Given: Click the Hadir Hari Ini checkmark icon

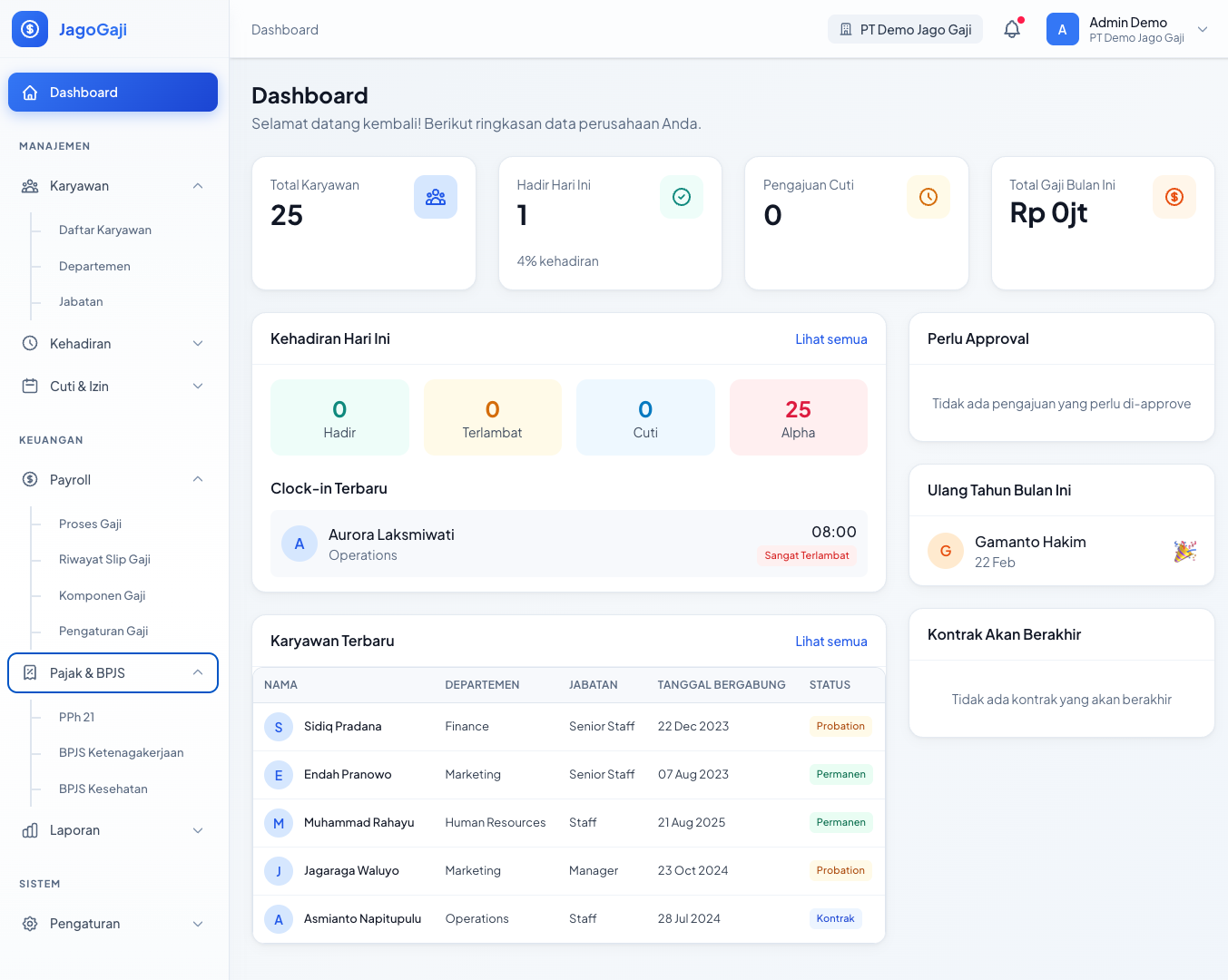Looking at the screenshot, I should click(682, 197).
